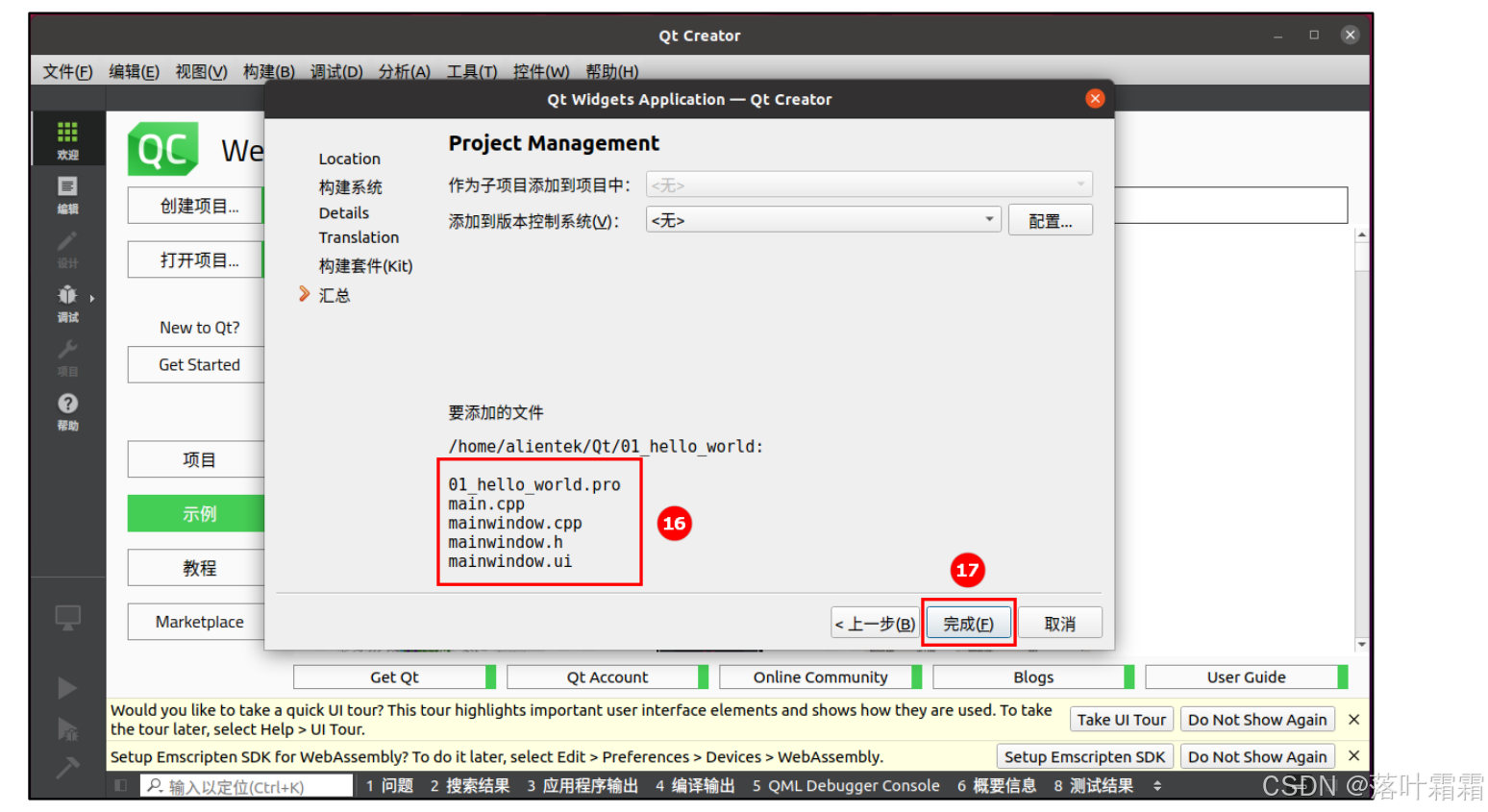Viewport: 1488px width, 812px height.
Task: Open the 教程 tutorials tab
Action: pyautogui.click(x=196, y=568)
